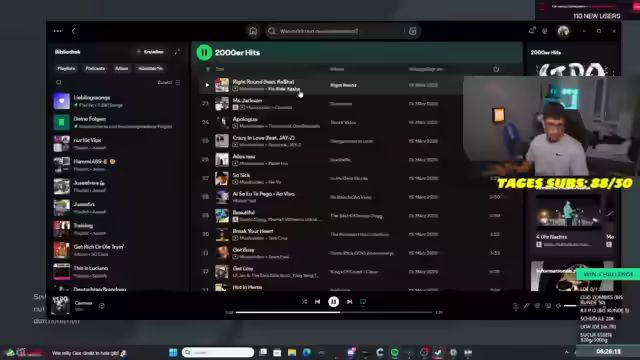Mute with the volume speaker icon
The image size is (640, 360).
point(558,306)
